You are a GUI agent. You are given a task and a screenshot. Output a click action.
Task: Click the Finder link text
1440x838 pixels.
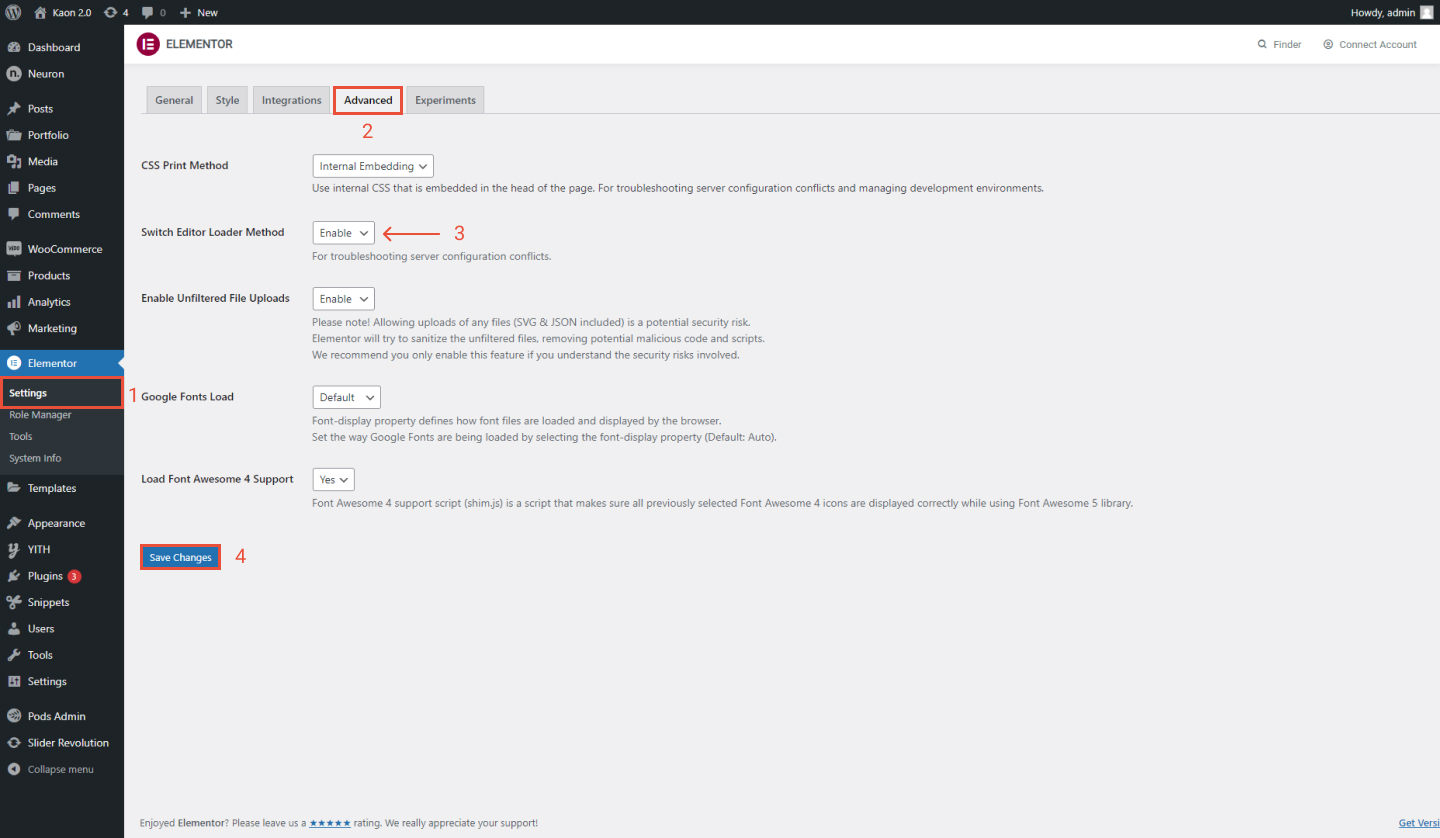pyautogui.click(x=1287, y=44)
